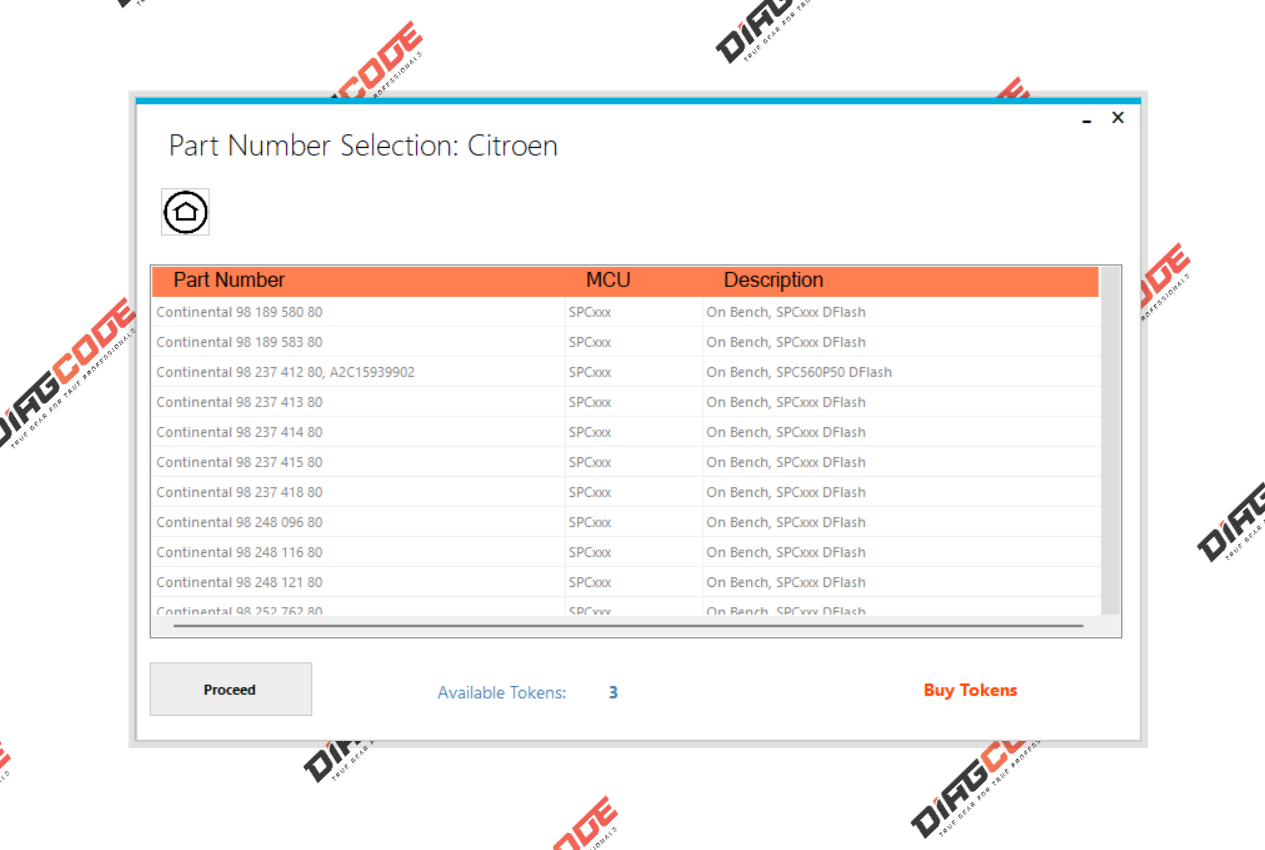The image size is (1265, 850).
Task: Select row Continental 98 189 583 80
Action: pos(626,342)
